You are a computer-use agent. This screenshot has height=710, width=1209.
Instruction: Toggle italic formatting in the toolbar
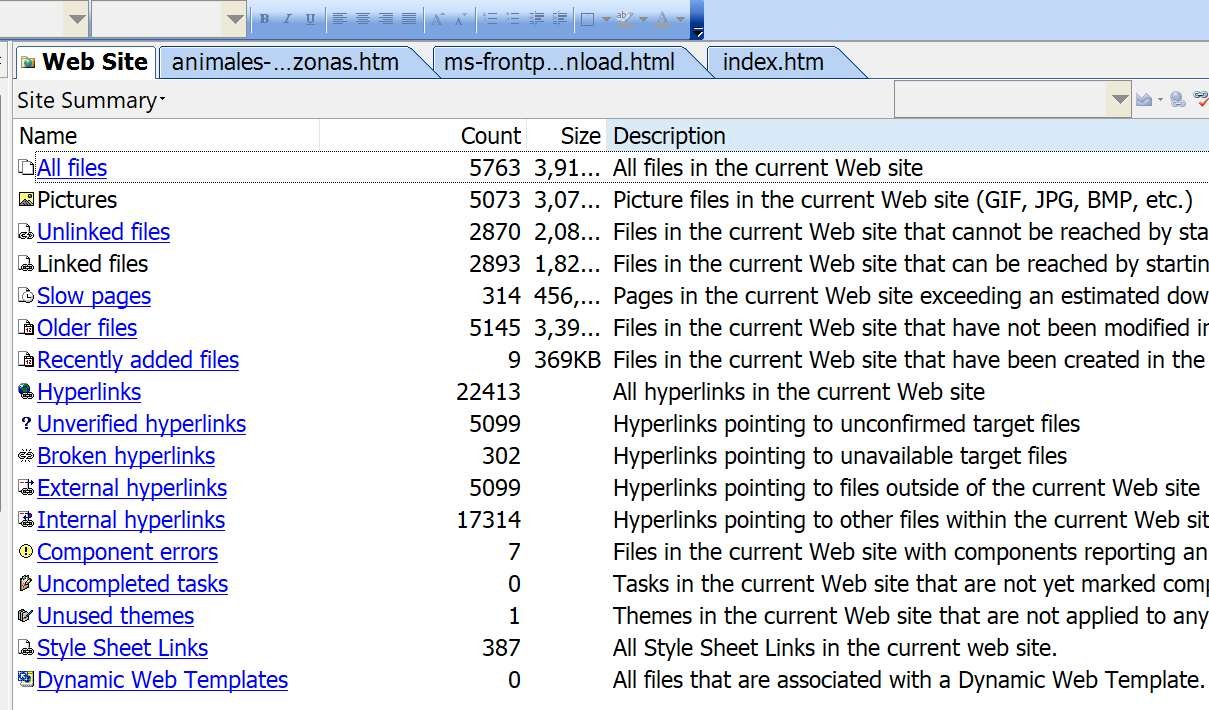coord(287,19)
